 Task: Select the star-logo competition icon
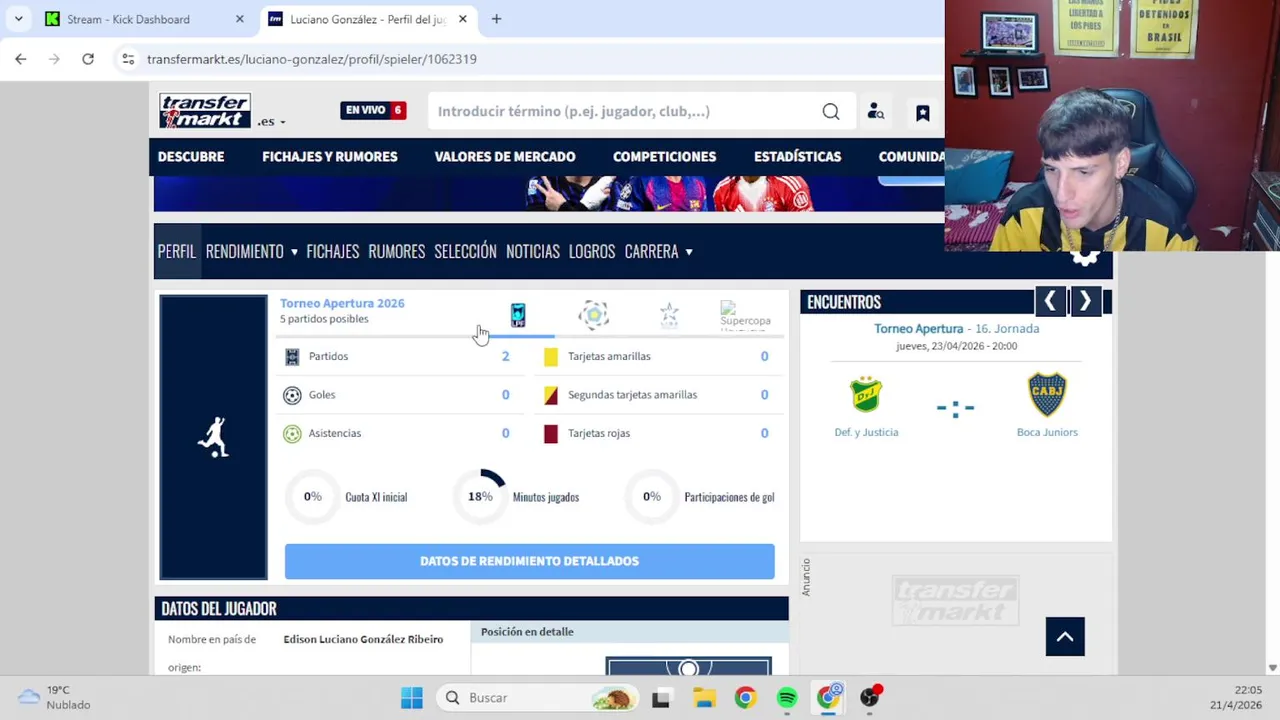click(669, 316)
